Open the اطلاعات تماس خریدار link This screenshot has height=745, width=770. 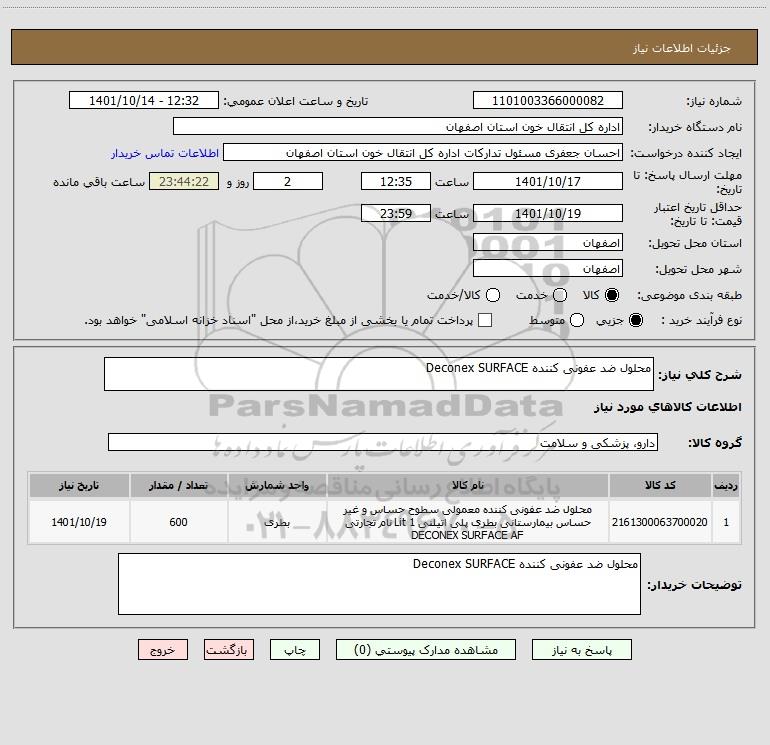pyautogui.click(x=165, y=153)
